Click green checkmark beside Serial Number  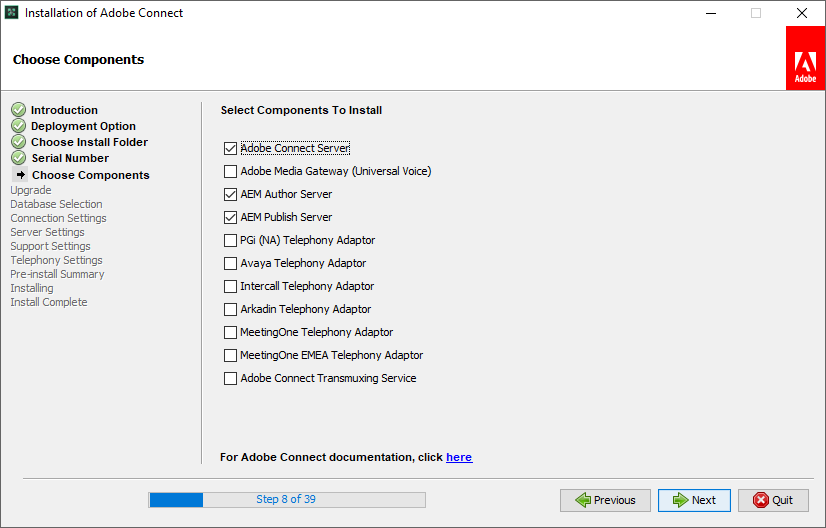(x=18, y=158)
